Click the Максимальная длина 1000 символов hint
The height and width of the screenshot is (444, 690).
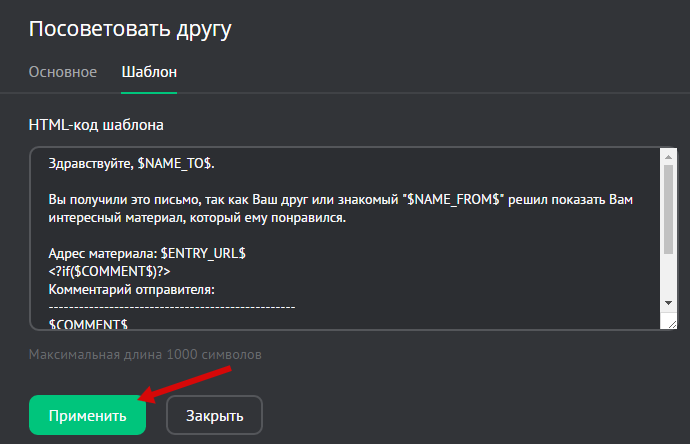click(x=146, y=354)
